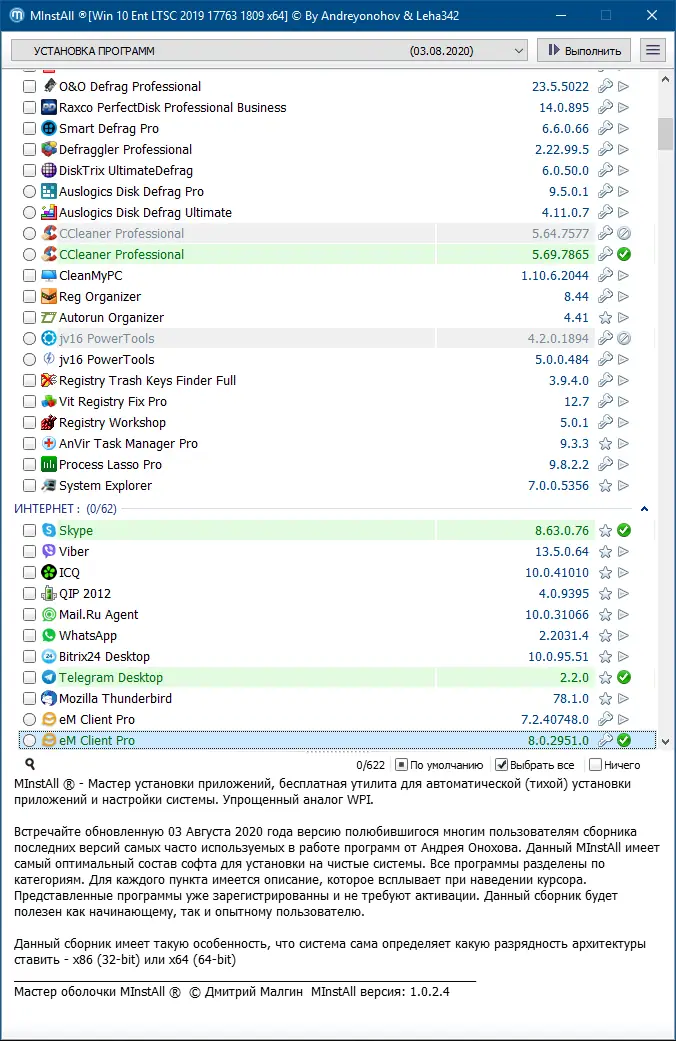Select the highlighted eM Client Pro 8.0.2951.0 row
This screenshot has width=676, height=1041.
[337, 740]
